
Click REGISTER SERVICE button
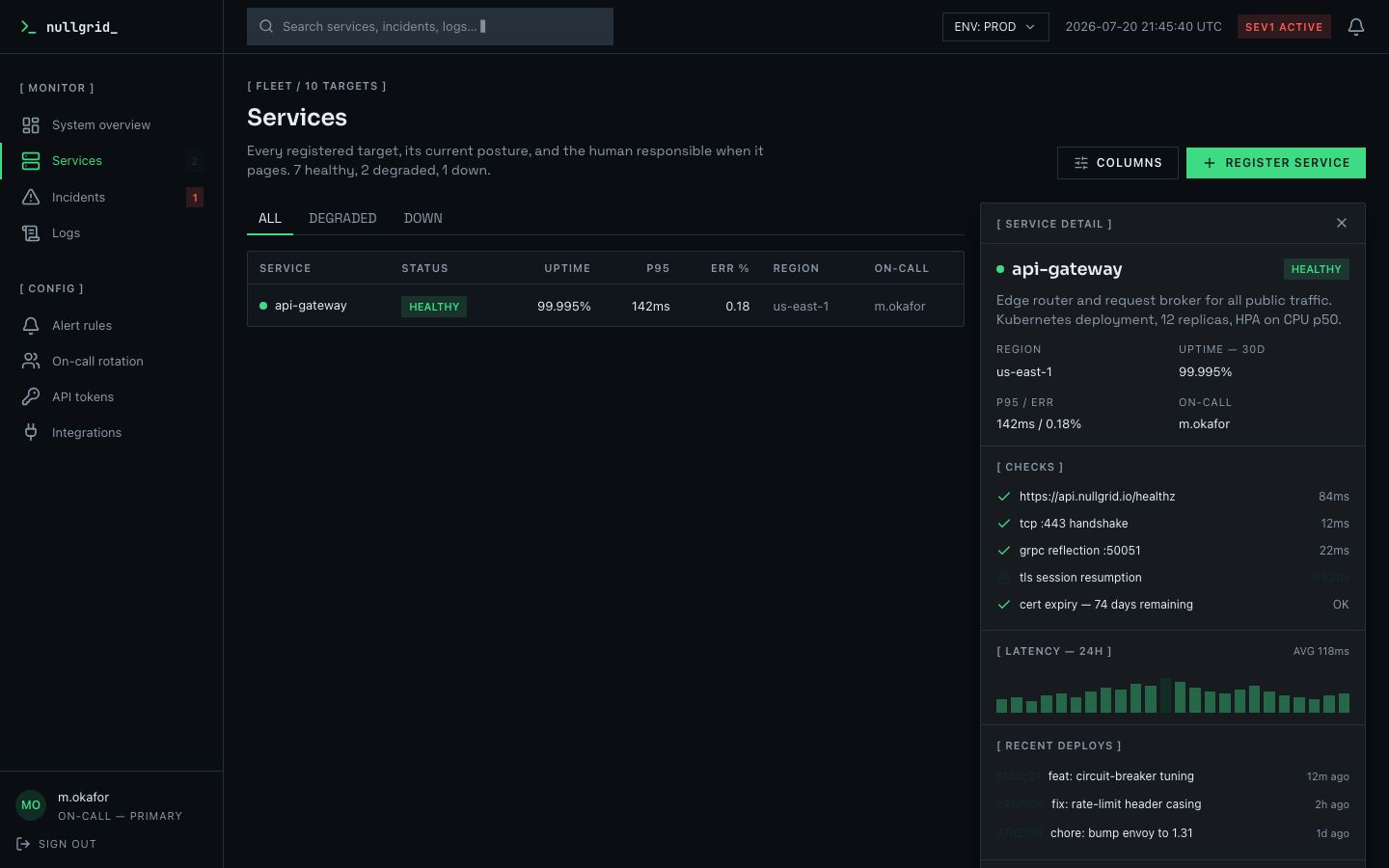click(x=1276, y=163)
